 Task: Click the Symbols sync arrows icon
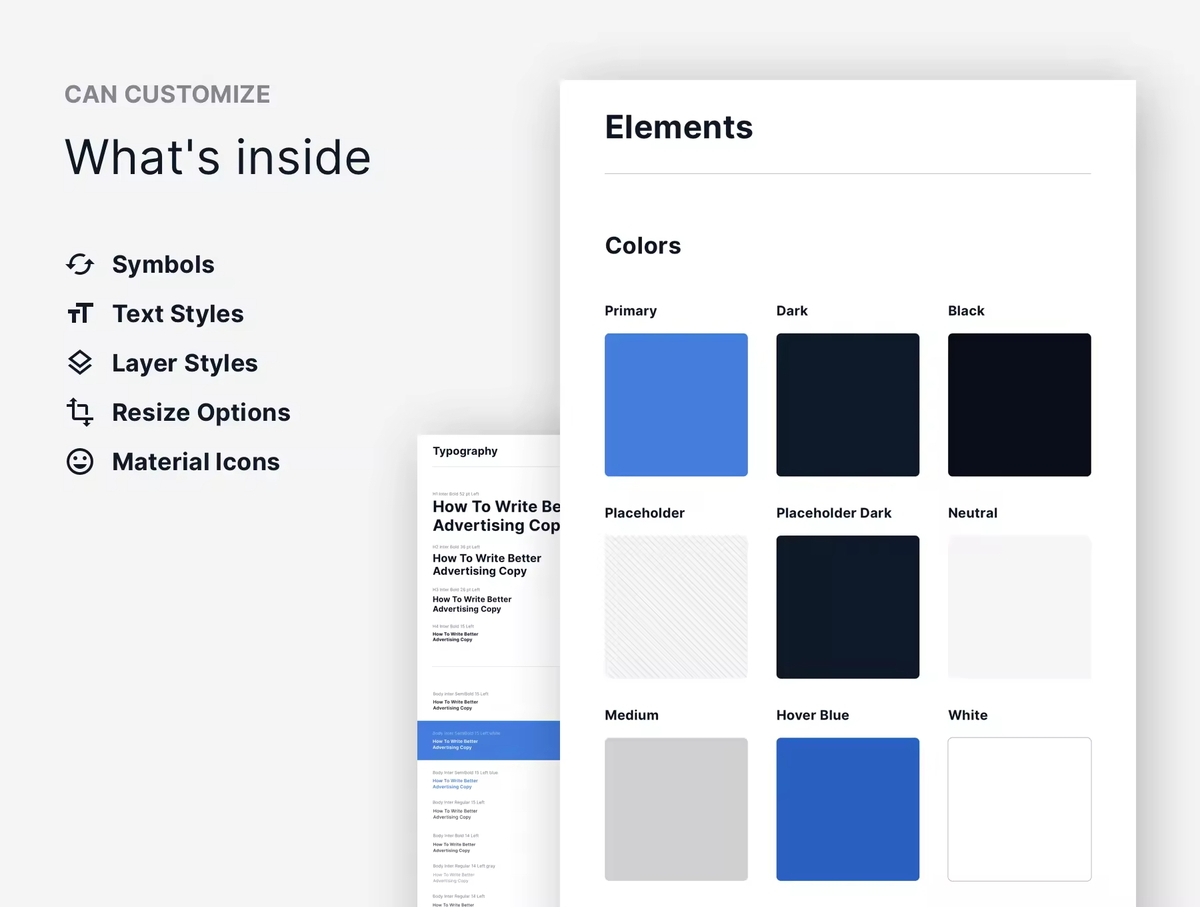coord(80,264)
